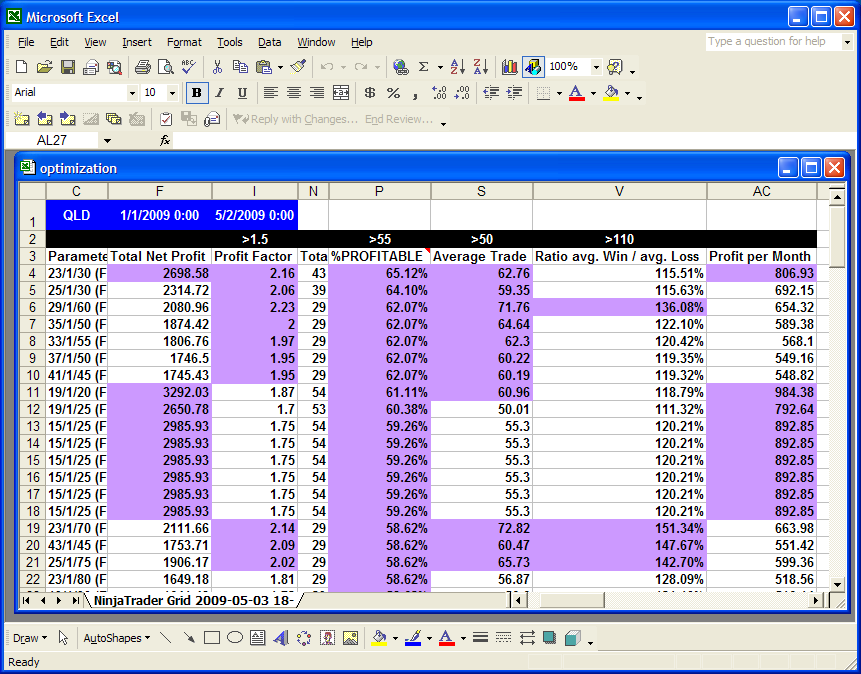
Task: Increase indent in the formatting toolbar
Action: tap(515, 93)
